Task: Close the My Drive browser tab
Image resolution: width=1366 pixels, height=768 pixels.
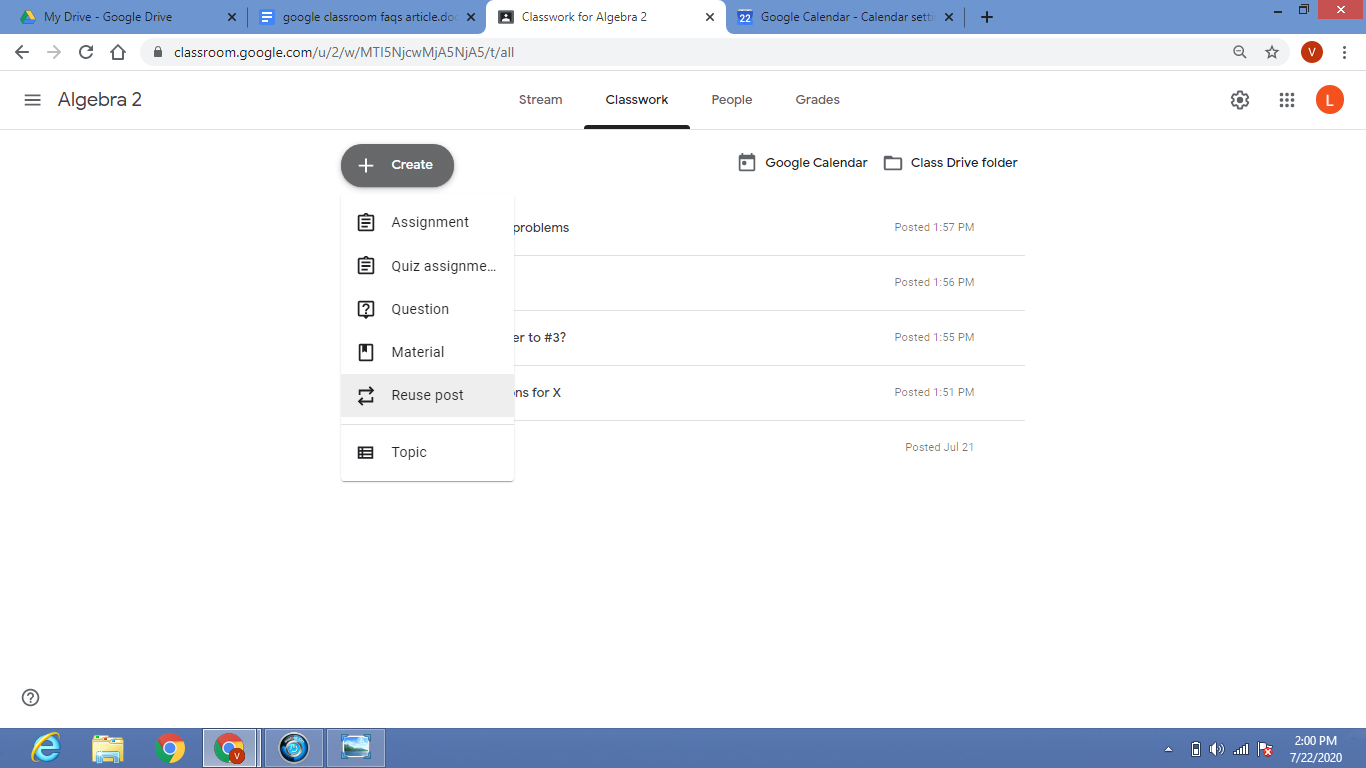Action: 232,17
